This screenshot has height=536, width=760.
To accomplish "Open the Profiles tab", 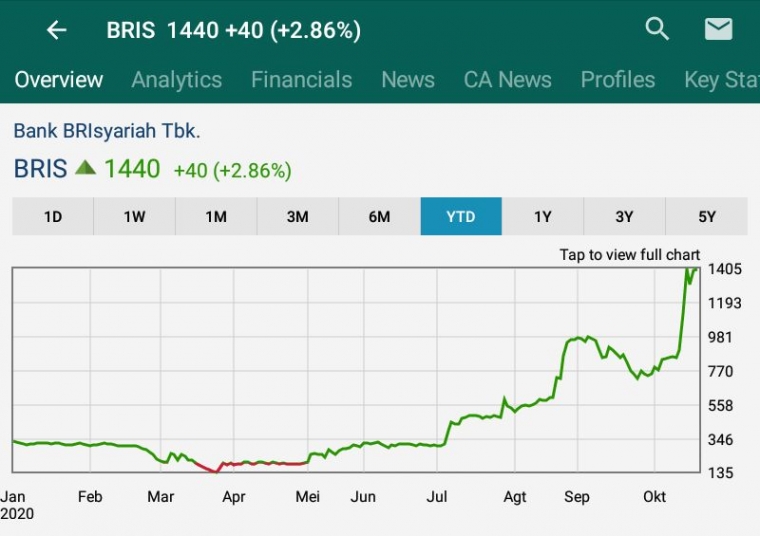I will 618,79.
